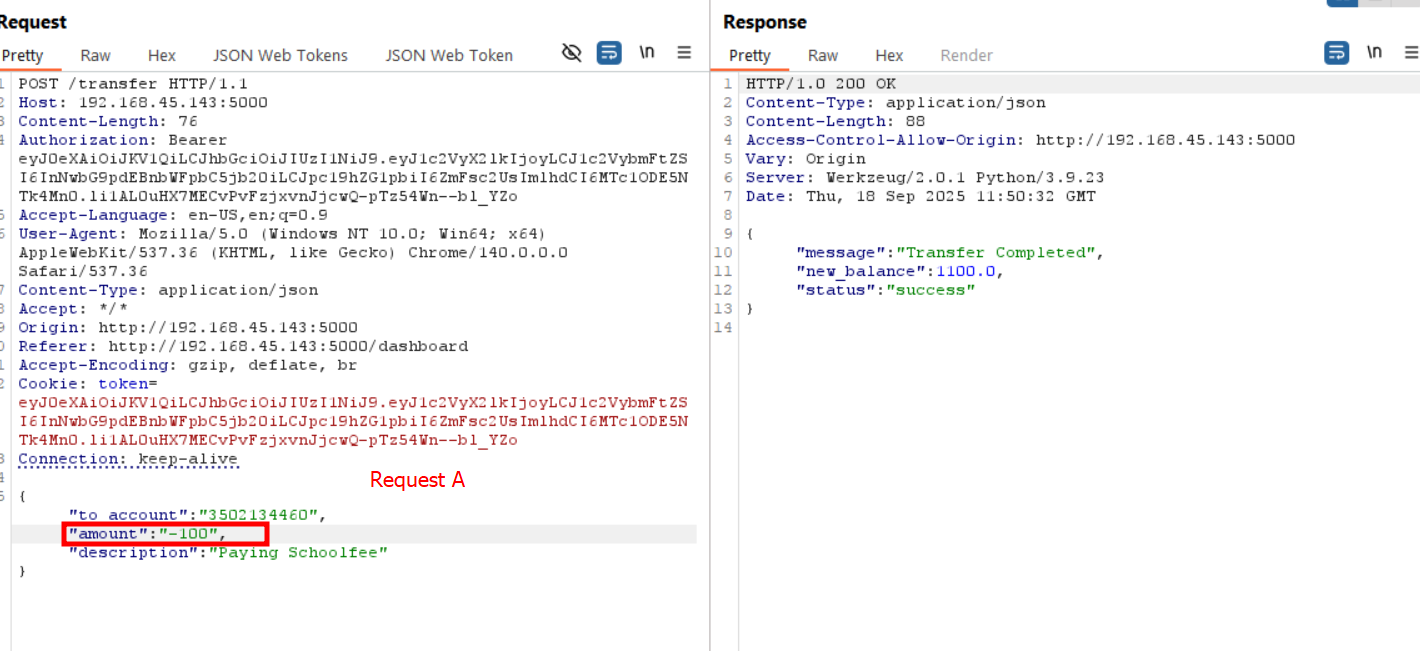Open the Request panel hamburger menu
This screenshot has width=1420, height=651.
pyautogui.click(x=685, y=53)
